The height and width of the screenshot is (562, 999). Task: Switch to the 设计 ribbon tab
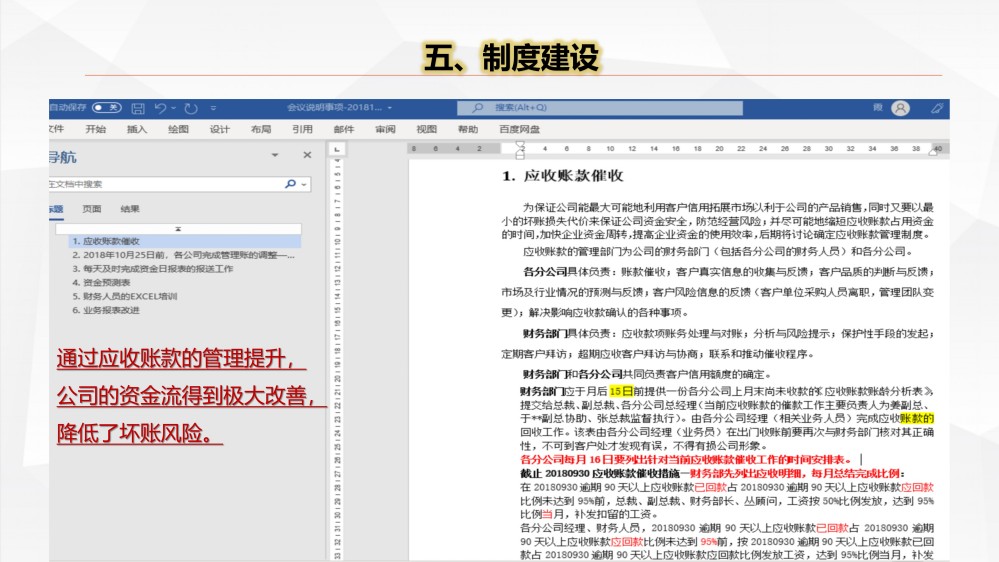pyautogui.click(x=219, y=129)
